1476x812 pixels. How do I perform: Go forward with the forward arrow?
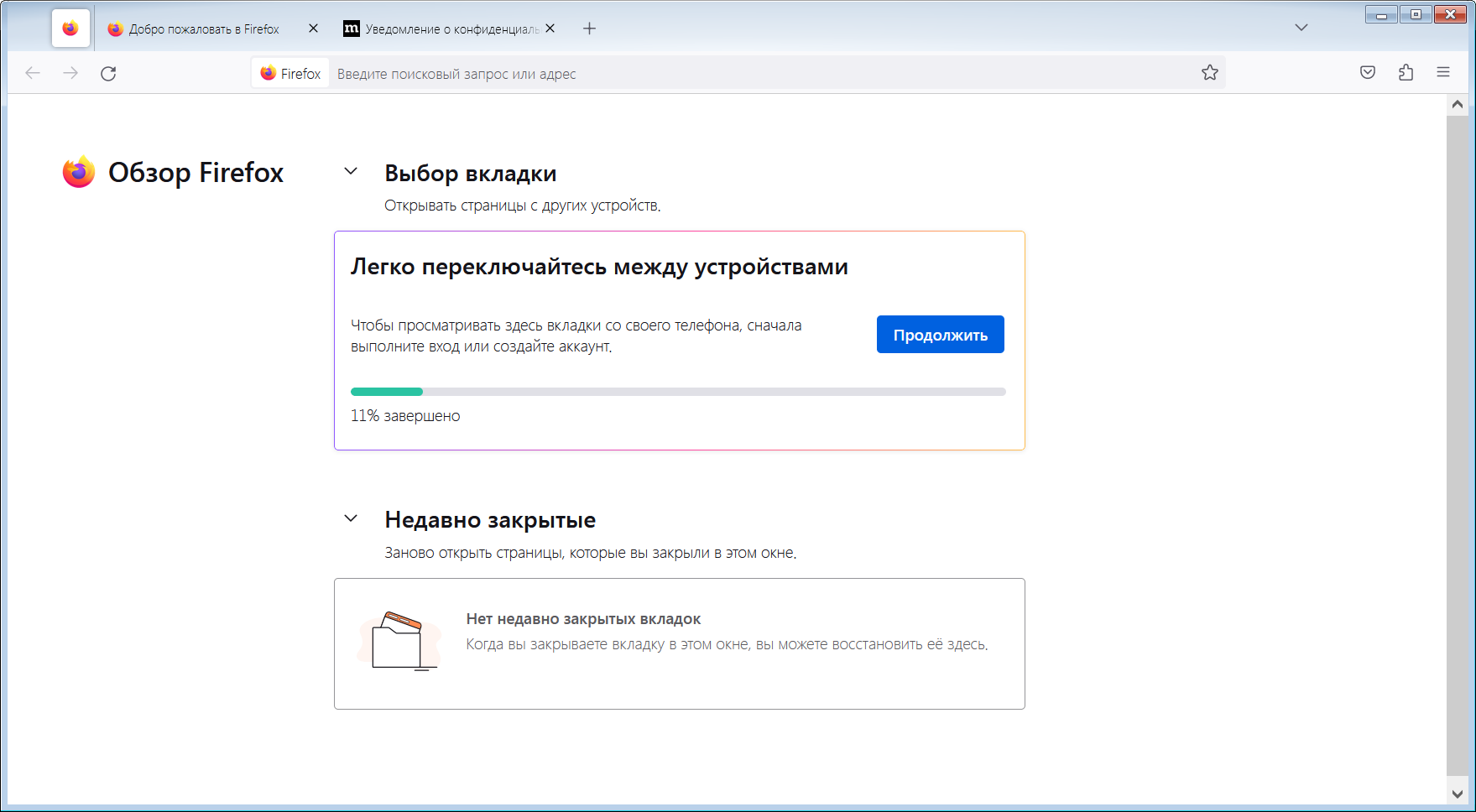70,73
